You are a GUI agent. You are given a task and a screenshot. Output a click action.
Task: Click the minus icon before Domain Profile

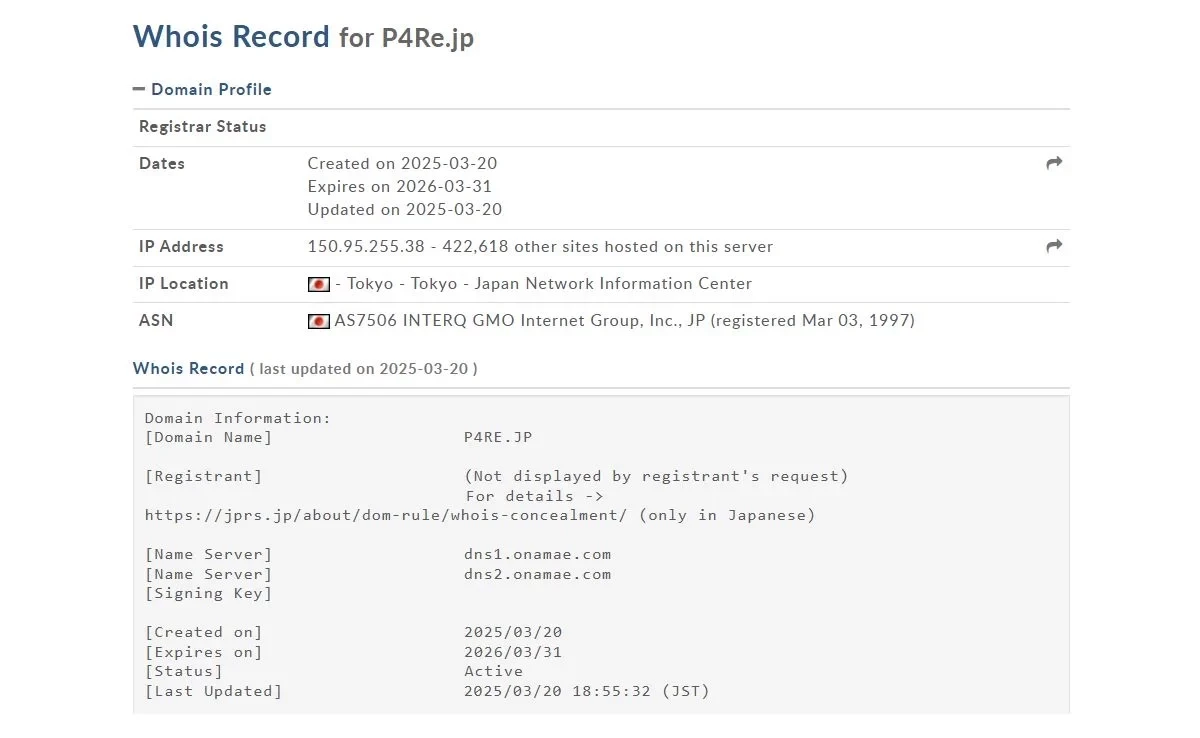coord(139,89)
